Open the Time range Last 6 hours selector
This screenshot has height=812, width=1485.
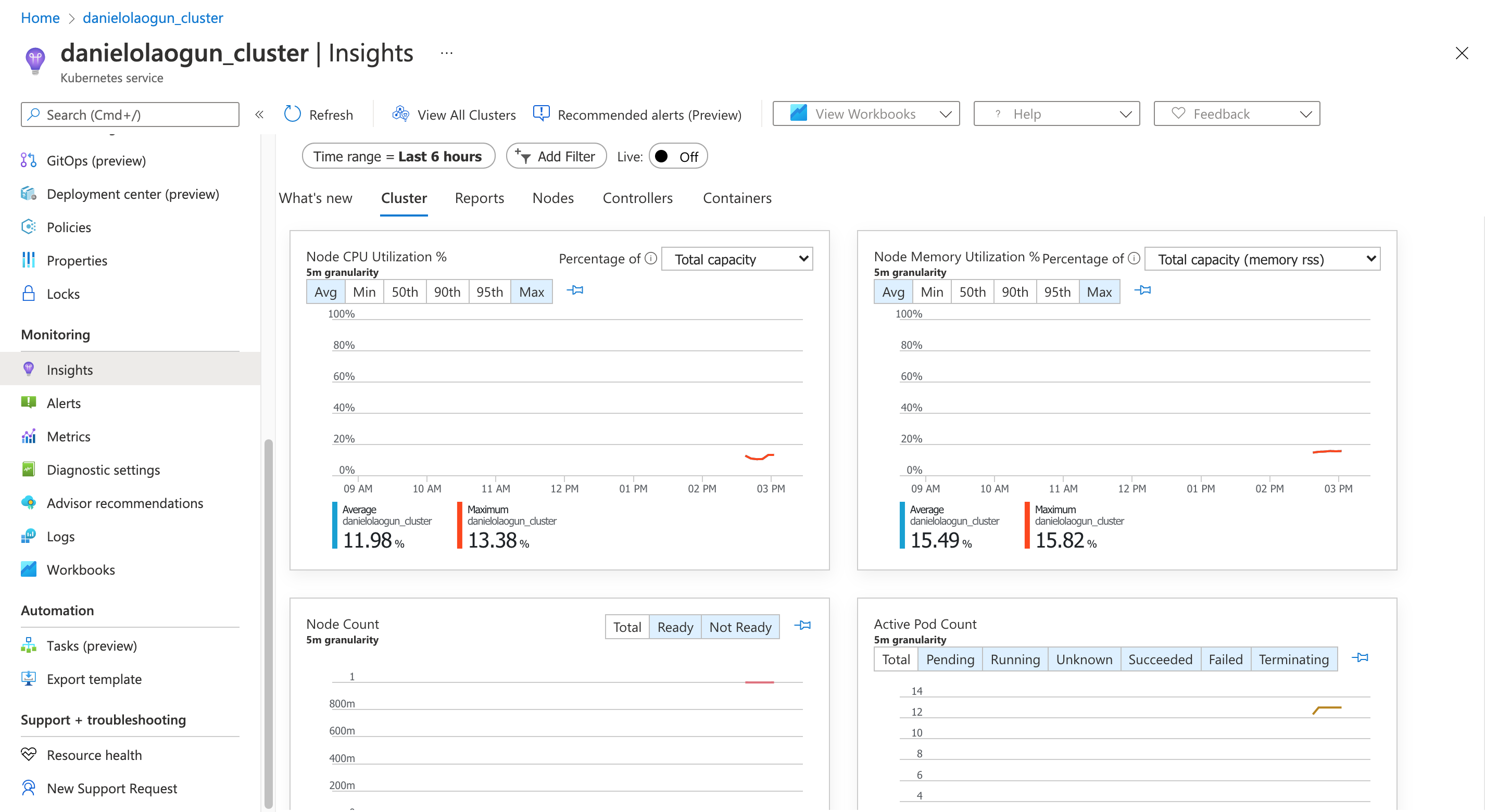(x=398, y=156)
